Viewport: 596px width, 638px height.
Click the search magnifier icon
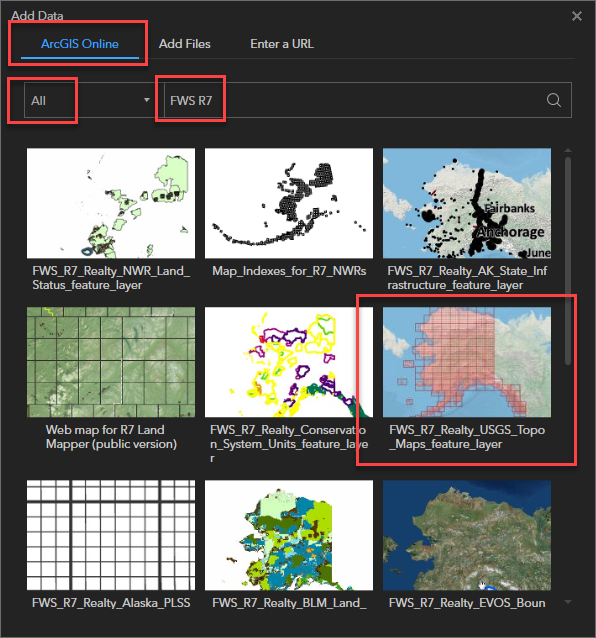[554, 100]
